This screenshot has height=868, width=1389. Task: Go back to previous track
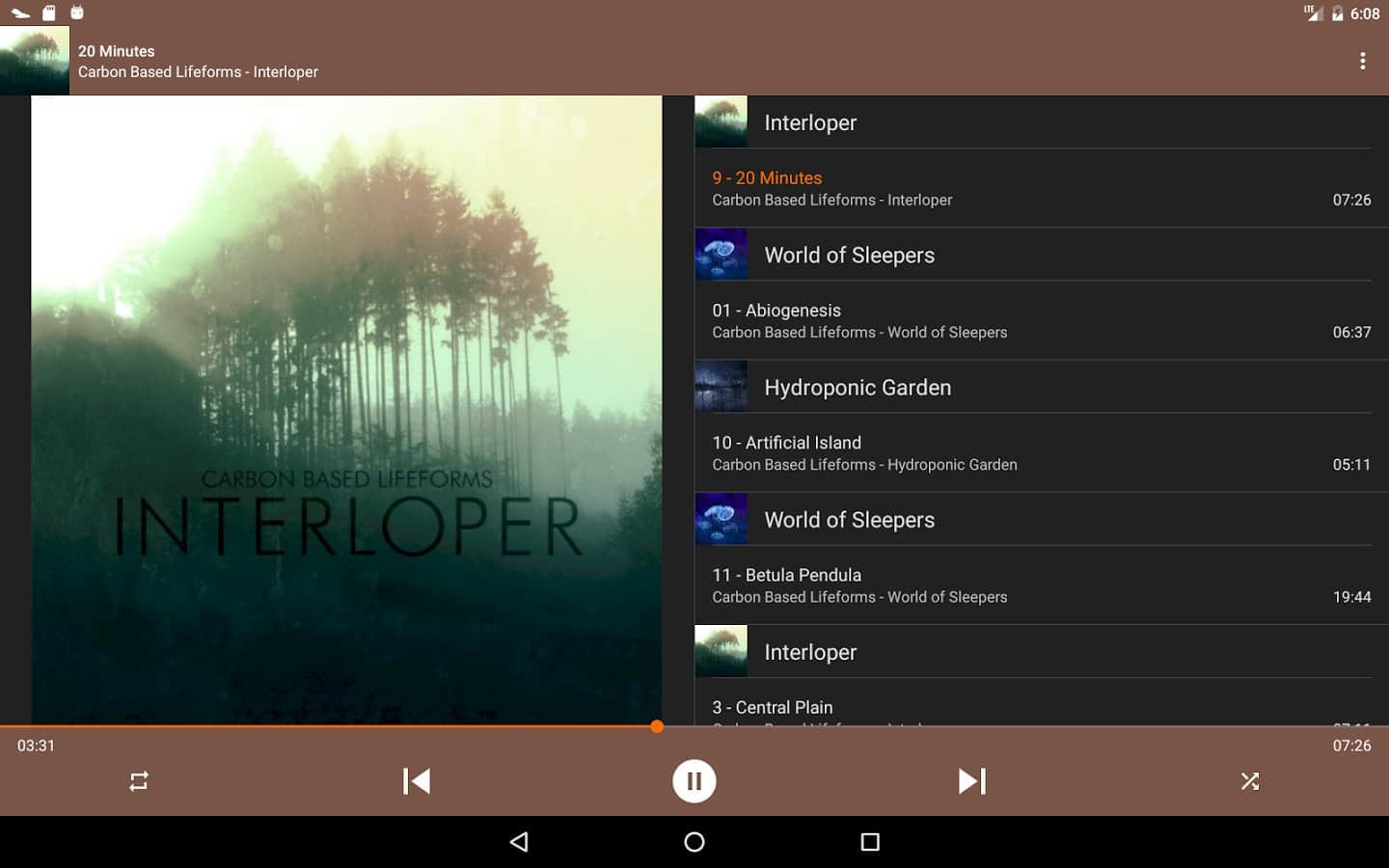417,781
